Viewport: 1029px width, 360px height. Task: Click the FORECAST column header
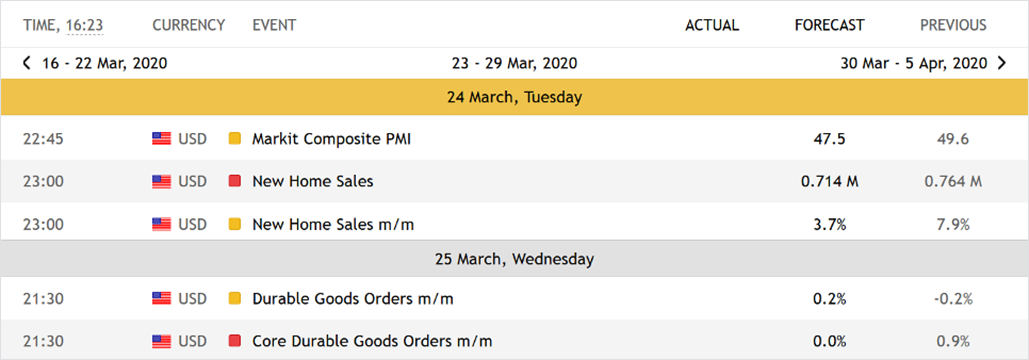click(830, 26)
